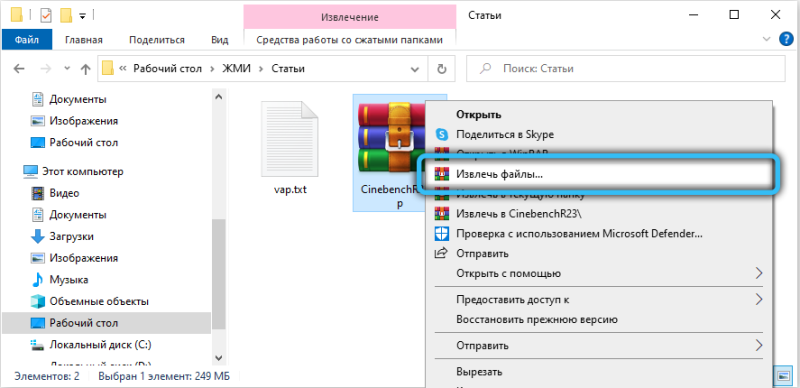Click the Up one level arrow
The image size is (800, 388).
pos(86,68)
